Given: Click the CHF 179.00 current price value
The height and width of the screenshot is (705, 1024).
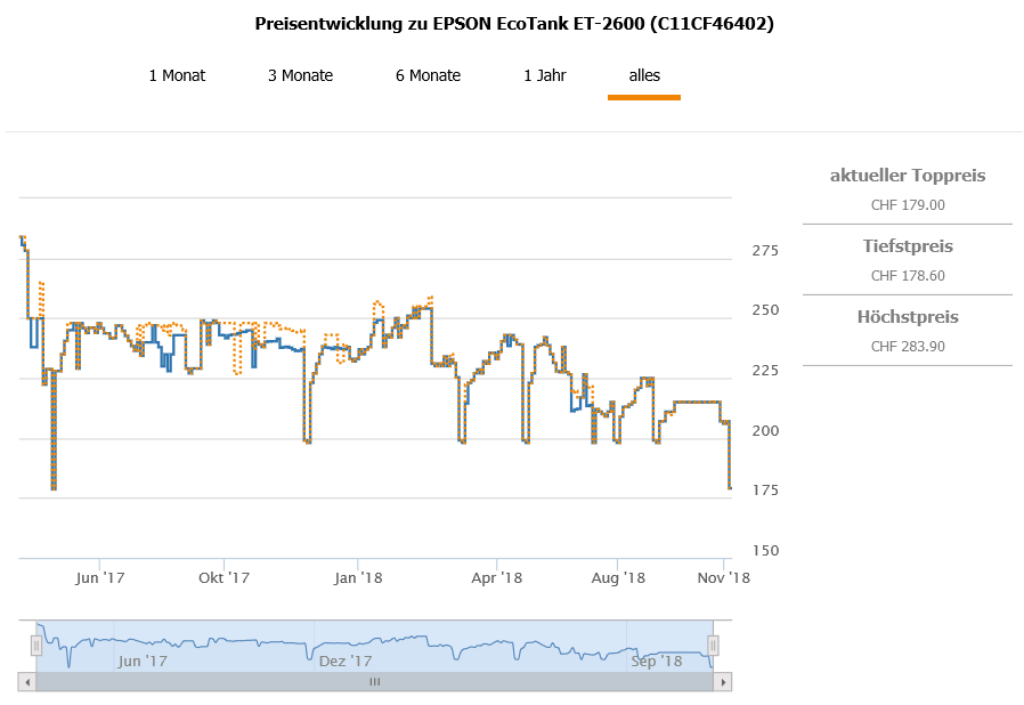Looking at the screenshot, I should [907, 205].
